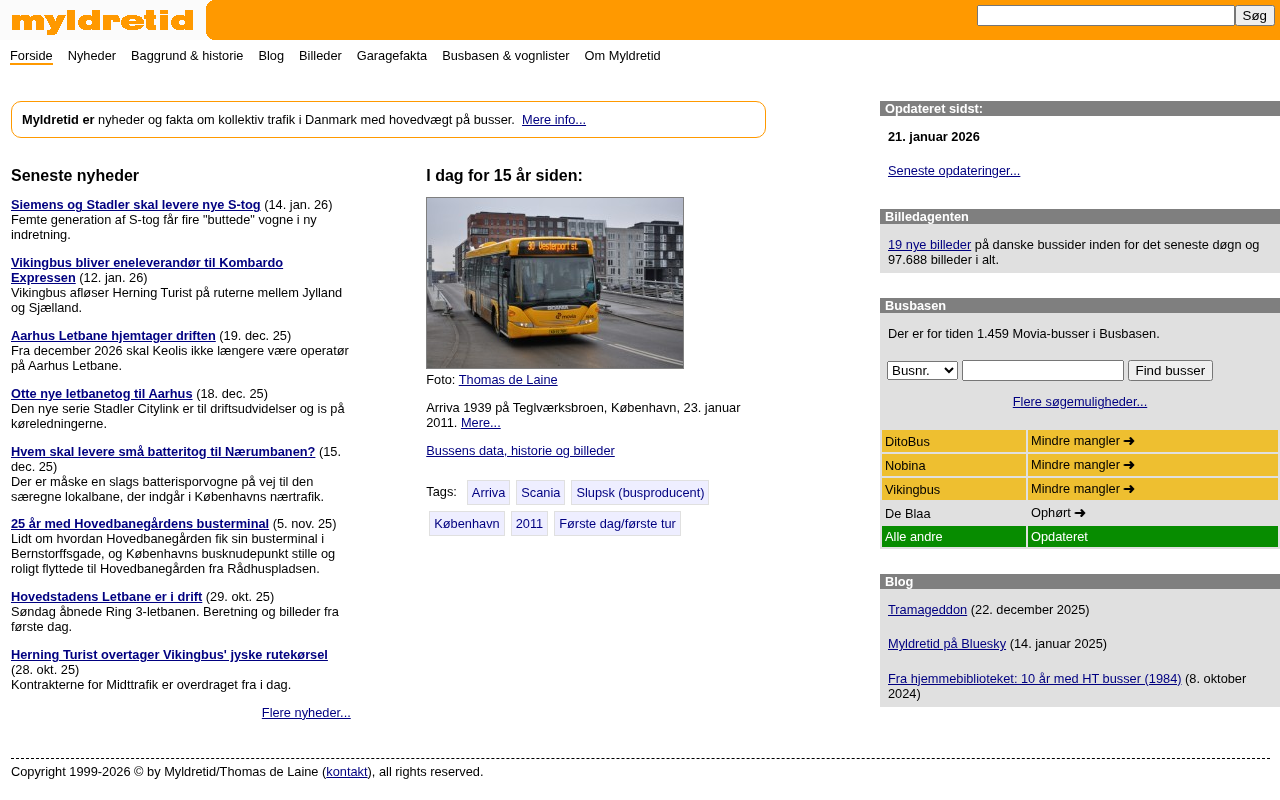Screen dimensions: 1280x800
Task: Click the 19 nye billeder link
Action: pos(929,245)
